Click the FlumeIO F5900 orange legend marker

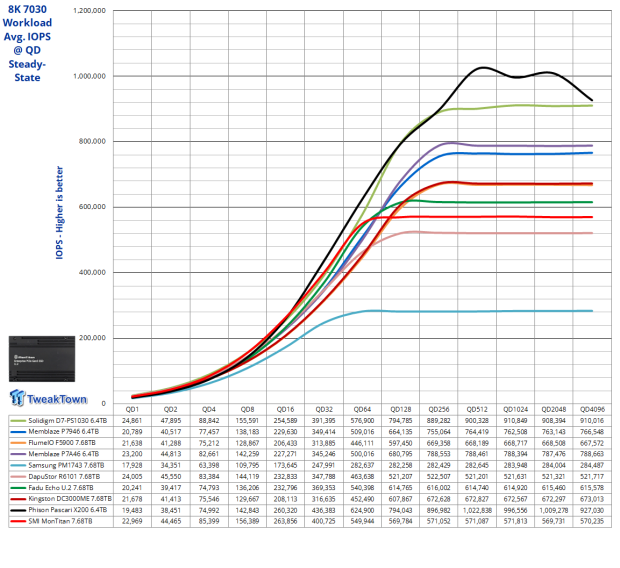[x=18, y=443]
